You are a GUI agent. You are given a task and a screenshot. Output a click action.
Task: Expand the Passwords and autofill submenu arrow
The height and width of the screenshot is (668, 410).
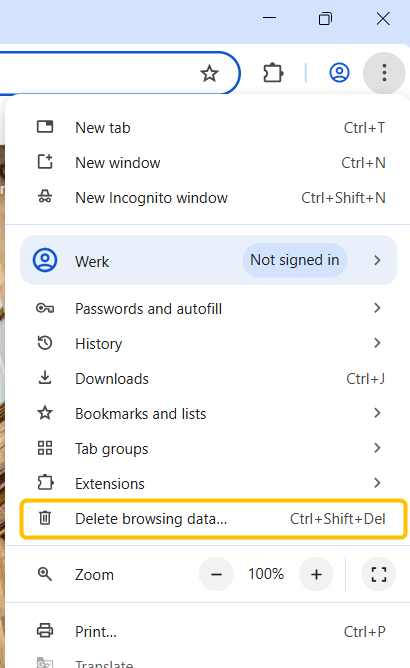(x=377, y=308)
